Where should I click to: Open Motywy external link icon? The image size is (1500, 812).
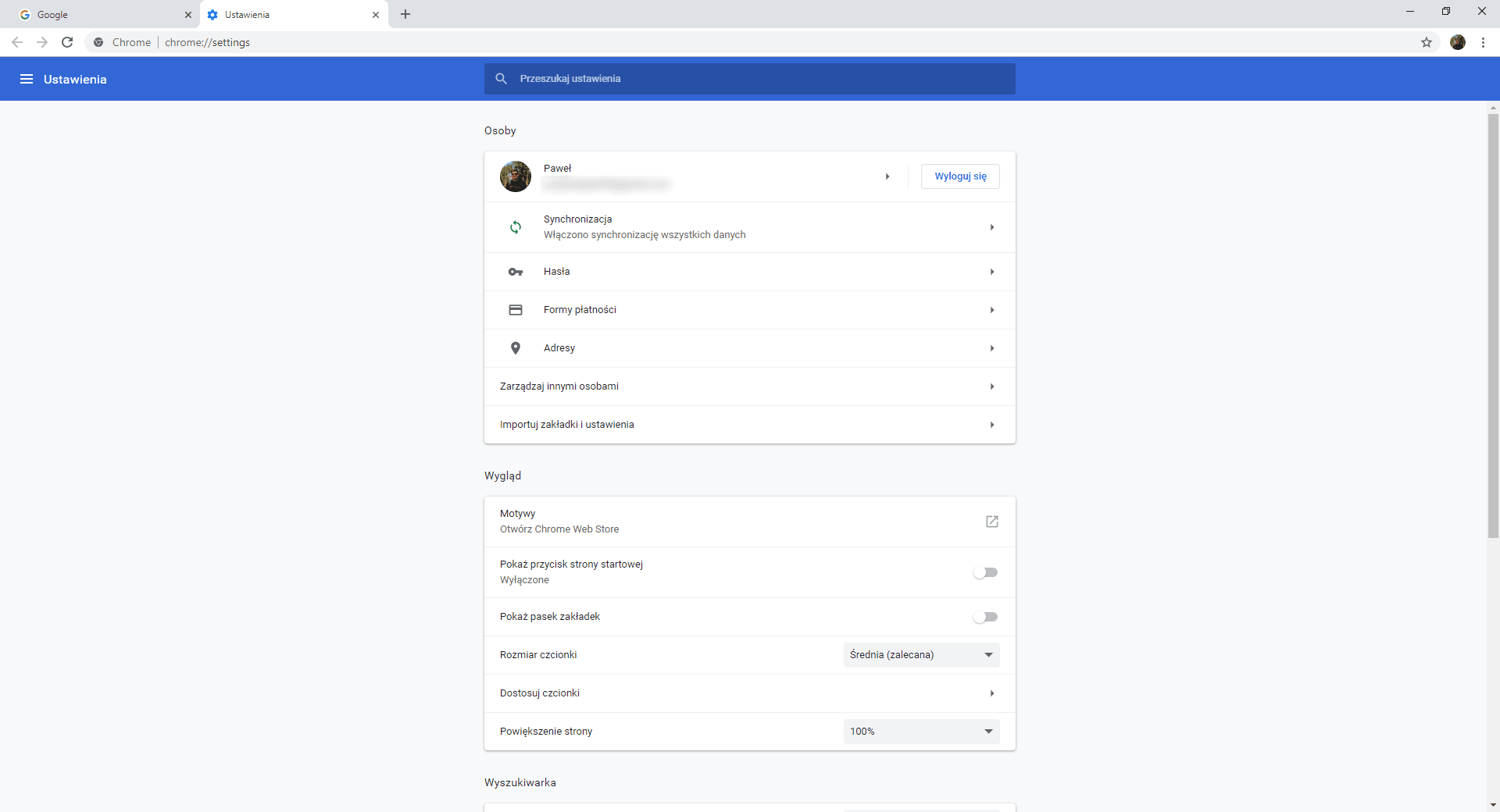pyautogui.click(x=992, y=522)
